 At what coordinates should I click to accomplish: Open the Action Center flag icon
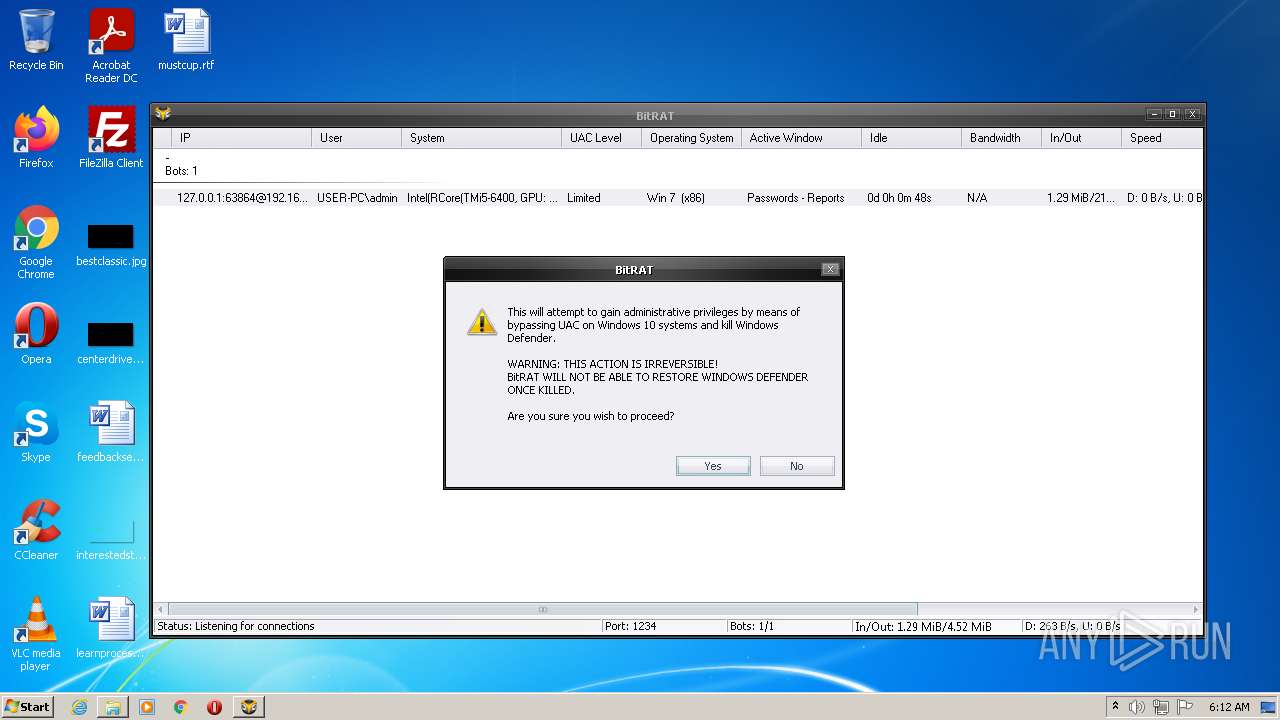click(1185, 707)
